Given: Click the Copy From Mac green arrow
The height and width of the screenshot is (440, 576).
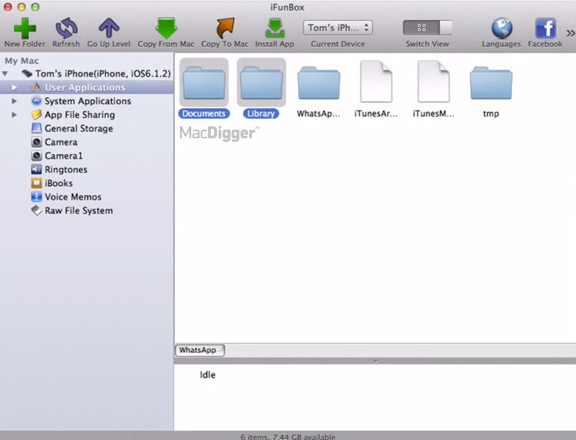Looking at the screenshot, I should tap(166, 28).
